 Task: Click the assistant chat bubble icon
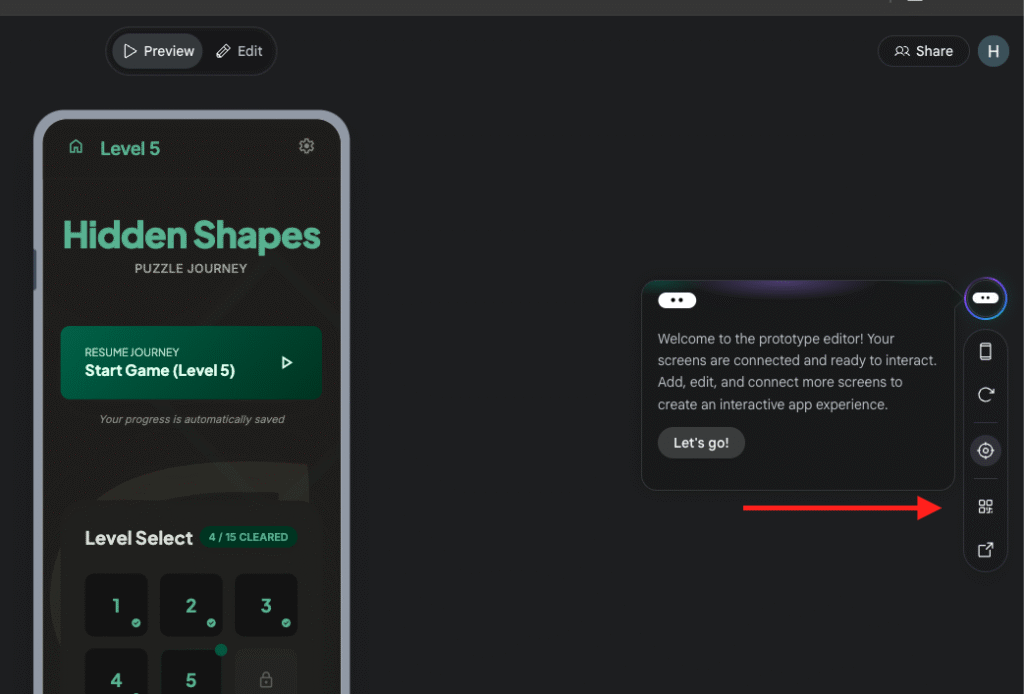coord(985,298)
